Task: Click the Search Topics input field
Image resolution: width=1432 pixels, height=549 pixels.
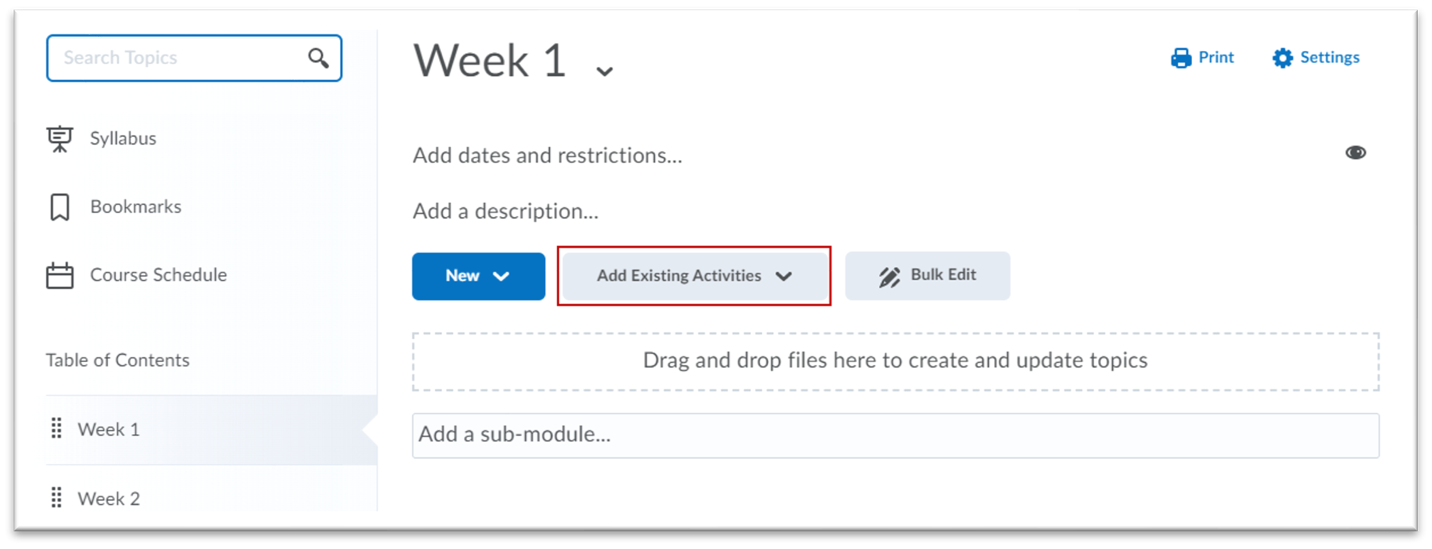Action: pos(180,58)
